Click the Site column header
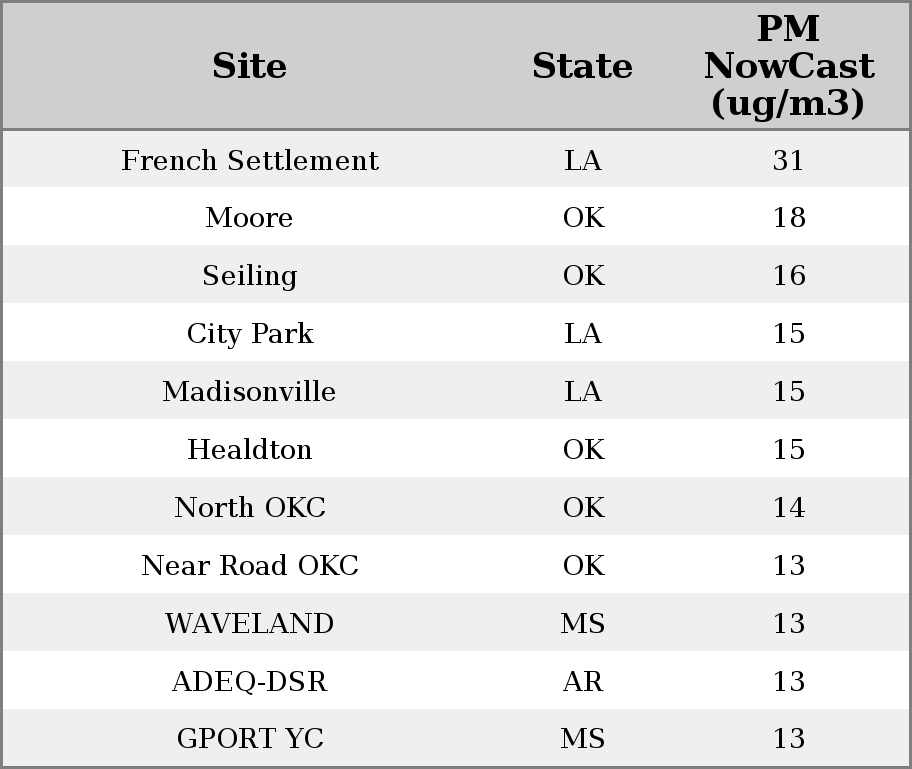Viewport: 912px width, 769px height. tap(249, 66)
